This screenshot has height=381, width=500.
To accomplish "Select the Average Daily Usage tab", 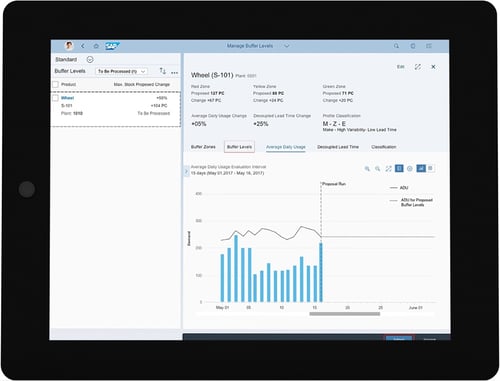I will click(286, 147).
